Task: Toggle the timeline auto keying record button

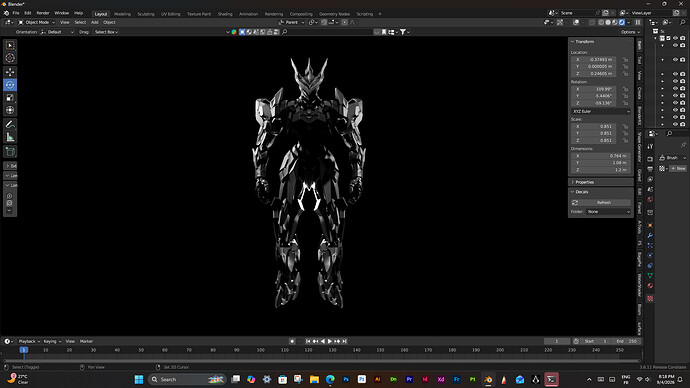Action: (x=292, y=341)
